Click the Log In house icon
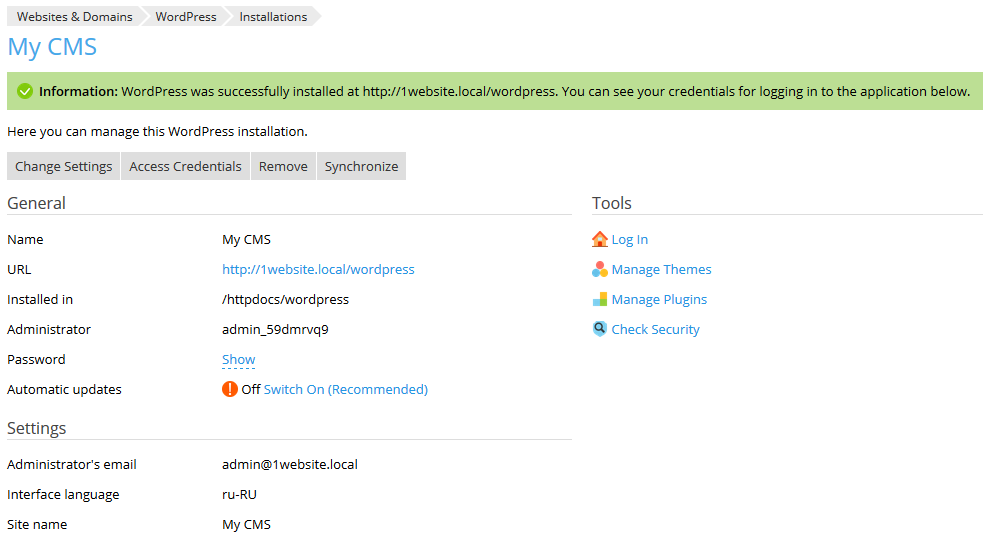The image size is (983, 549). click(x=599, y=239)
